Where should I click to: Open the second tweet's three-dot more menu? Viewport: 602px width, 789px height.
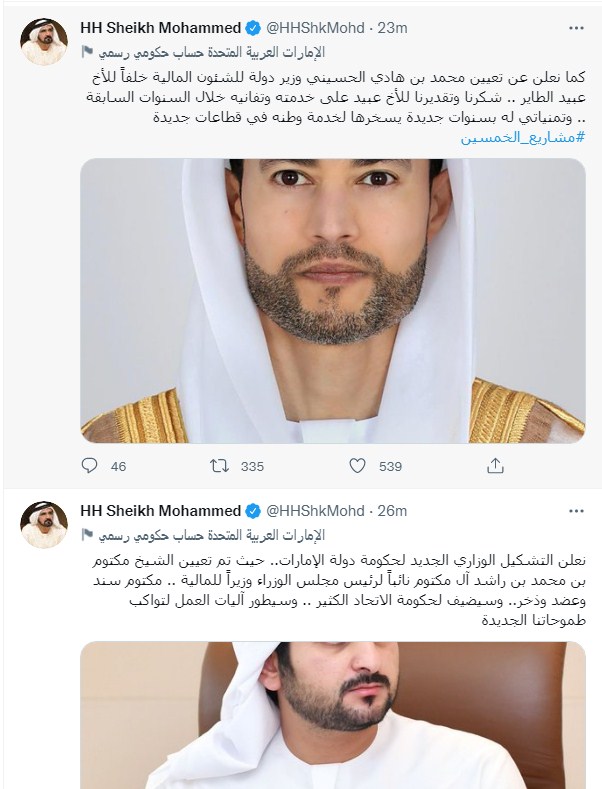[x=576, y=511]
